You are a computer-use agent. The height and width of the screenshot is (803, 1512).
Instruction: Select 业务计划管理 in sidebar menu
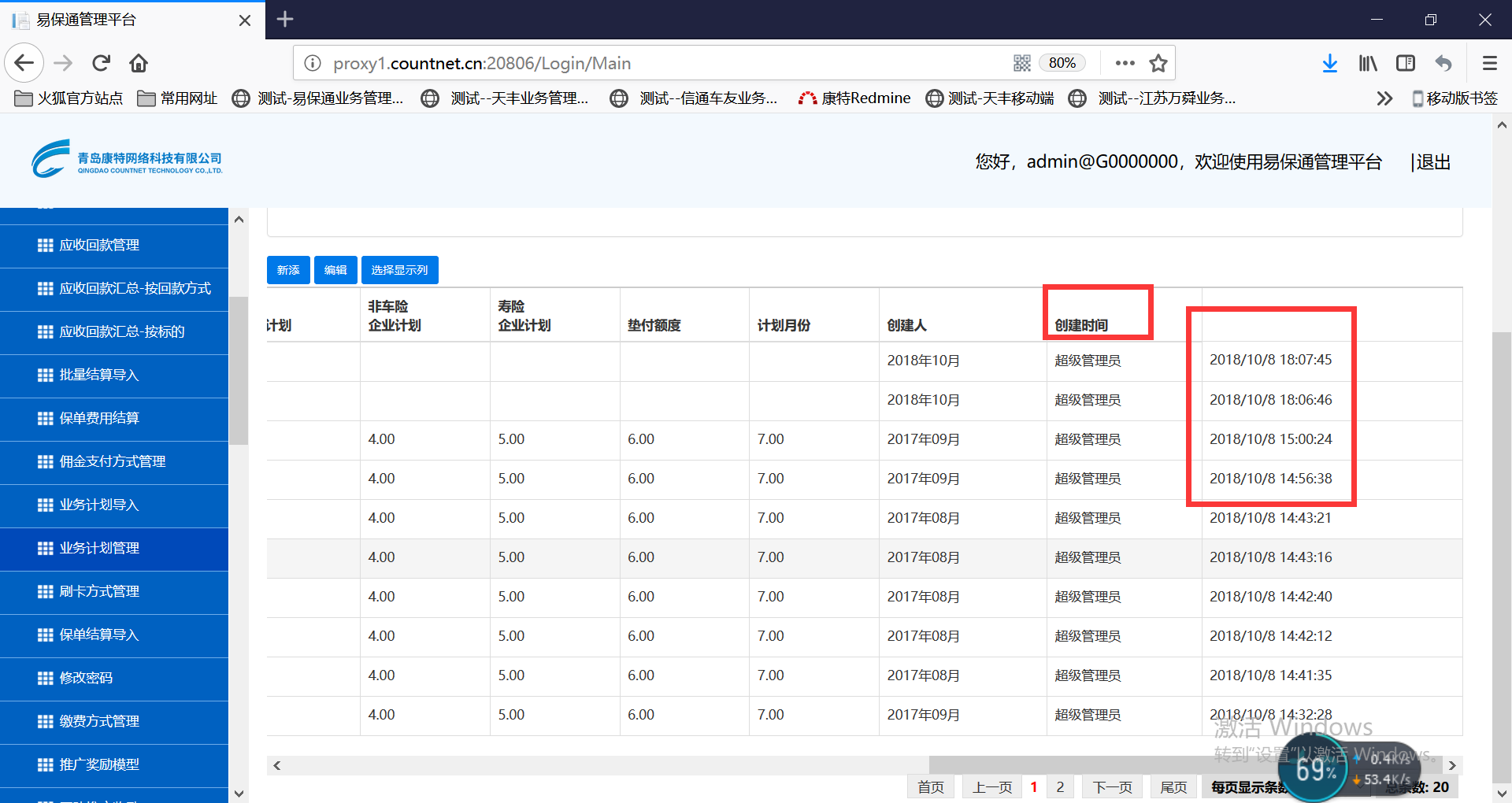[x=99, y=548]
